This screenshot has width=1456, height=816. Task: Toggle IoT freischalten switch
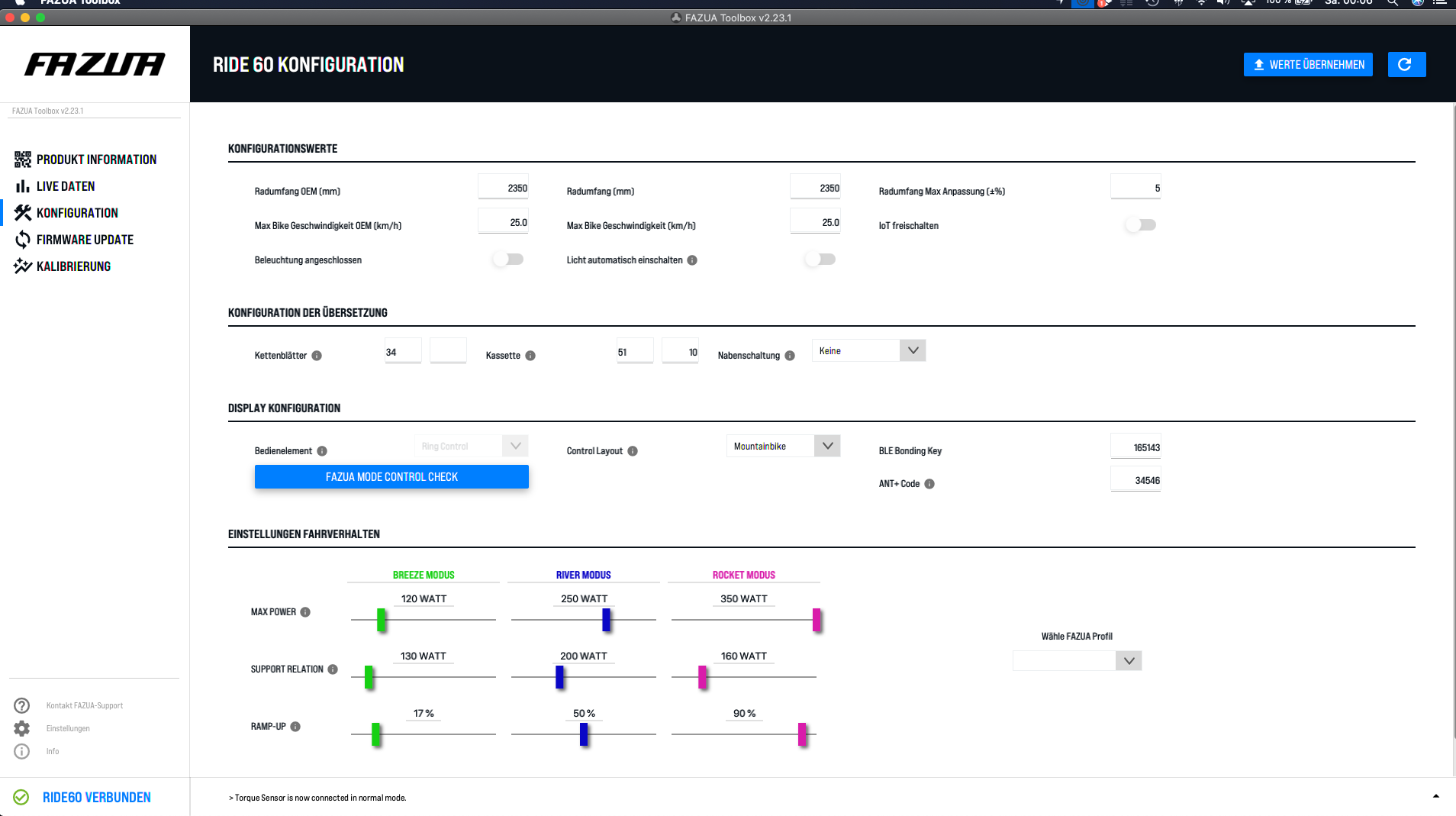coord(1141,225)
